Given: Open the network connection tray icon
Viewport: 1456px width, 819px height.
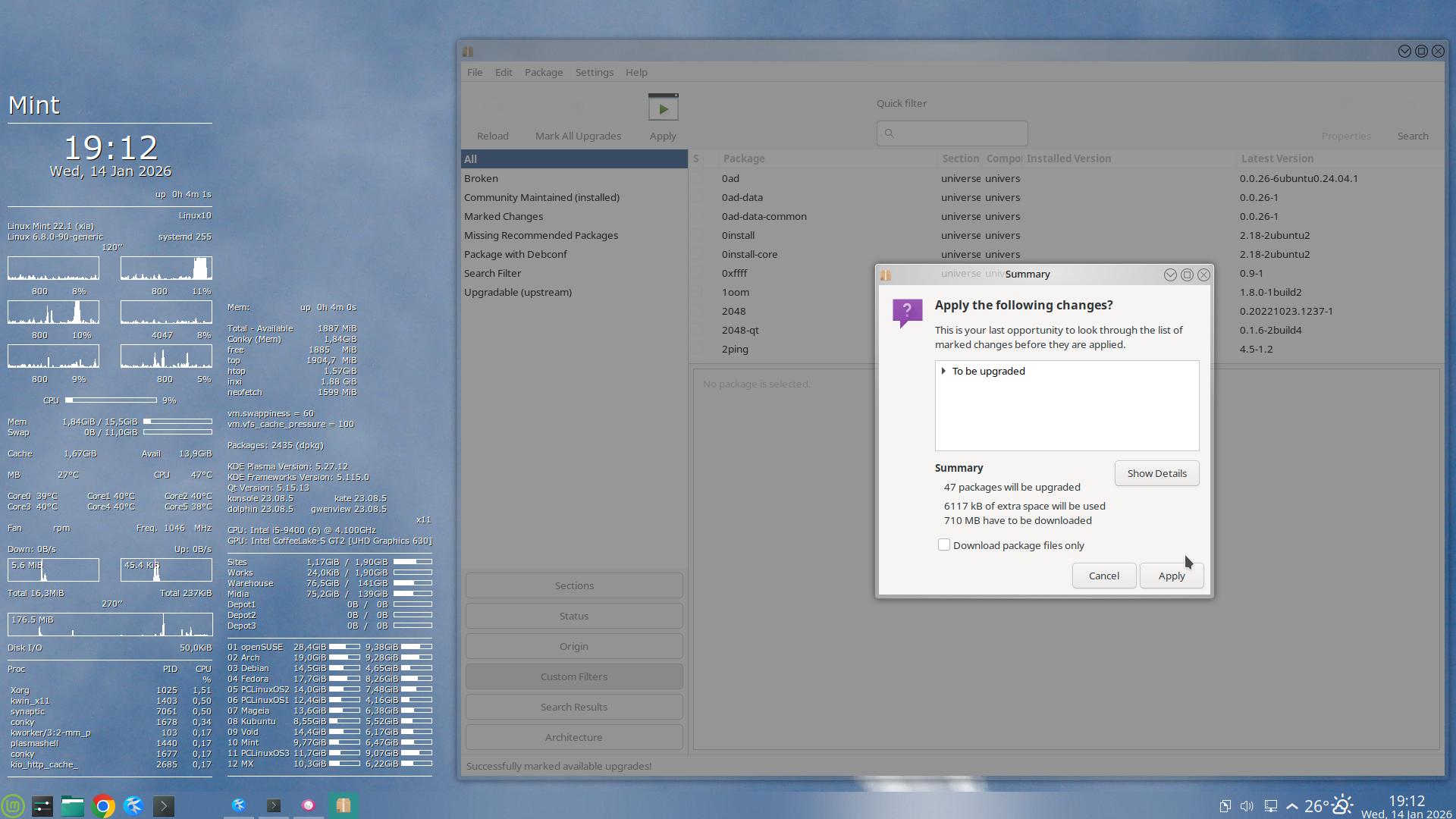Looking at the screenshot, I should [1270, 806].
